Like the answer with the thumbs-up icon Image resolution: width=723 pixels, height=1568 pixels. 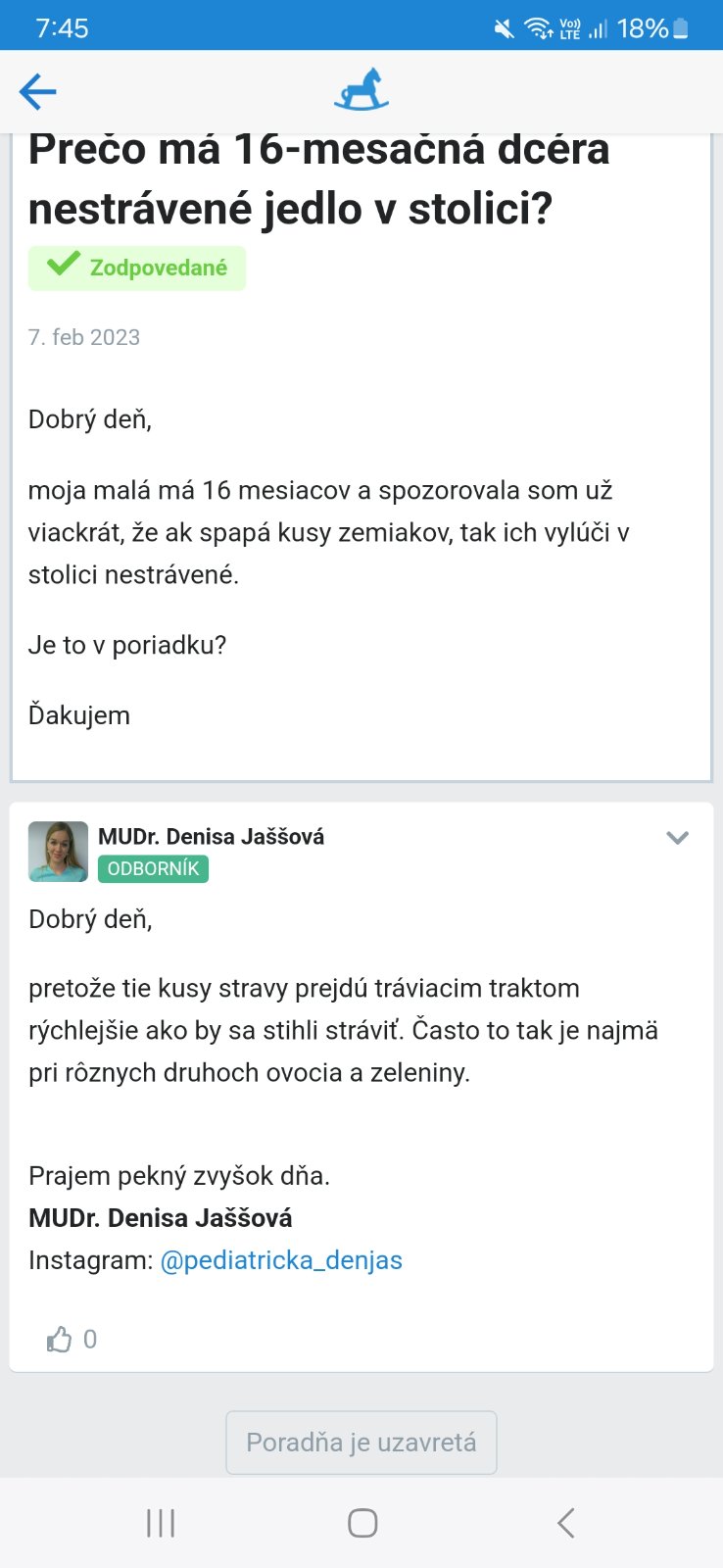60,1340
